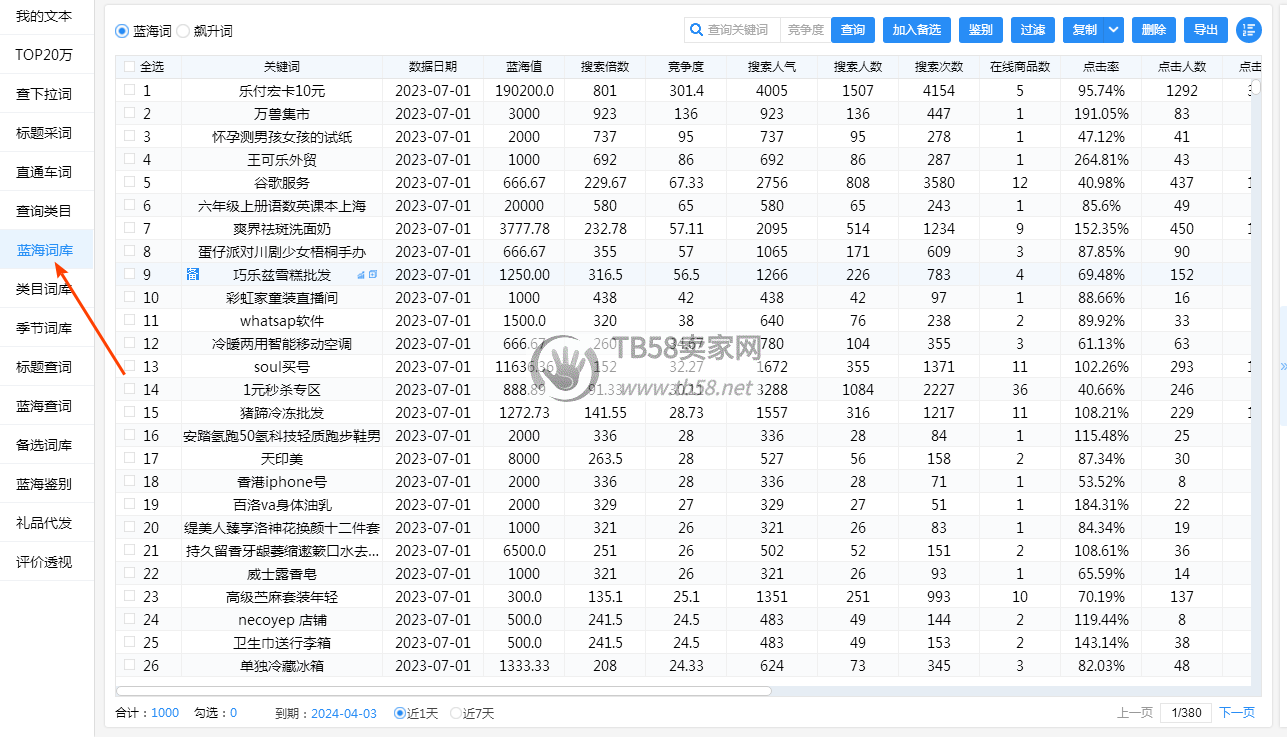This screenshot has width=1287, height=737.
Task: Click 下一页 to go to next page
Action: click(x=1237, y=713)
